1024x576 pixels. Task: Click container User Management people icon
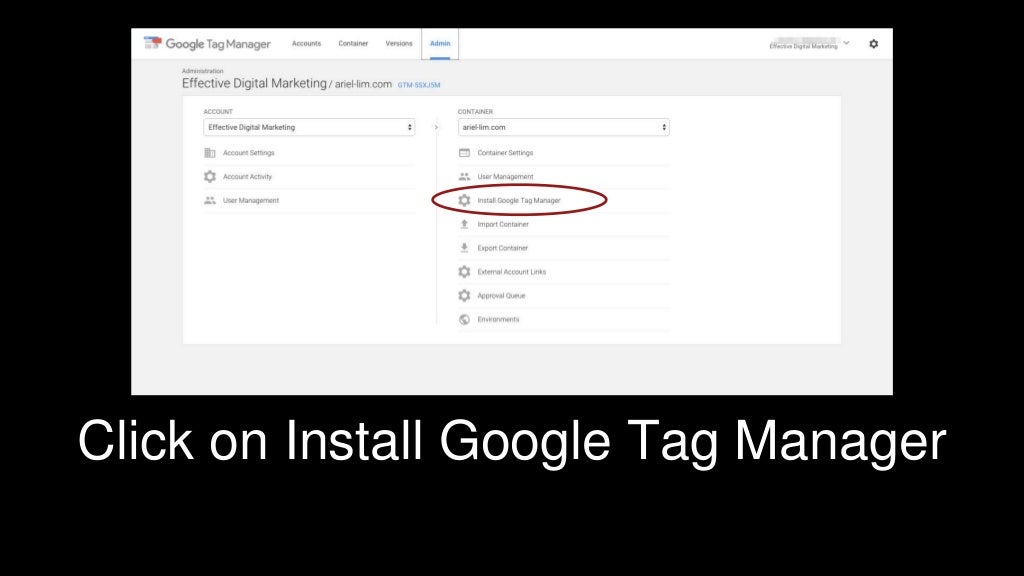(464, 176)
